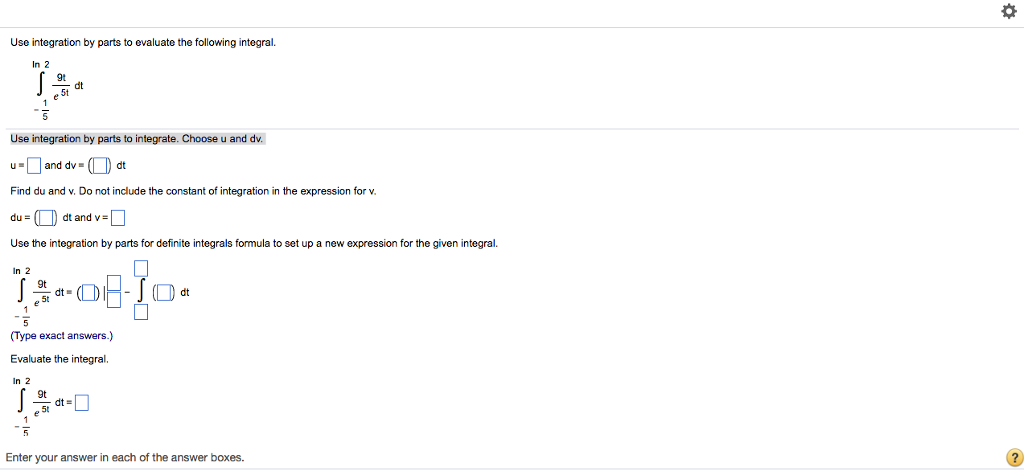The width and height of the screenshot is (1024, 471).
Task: Open the settings gear icon
Action: tap(1006, 12)
